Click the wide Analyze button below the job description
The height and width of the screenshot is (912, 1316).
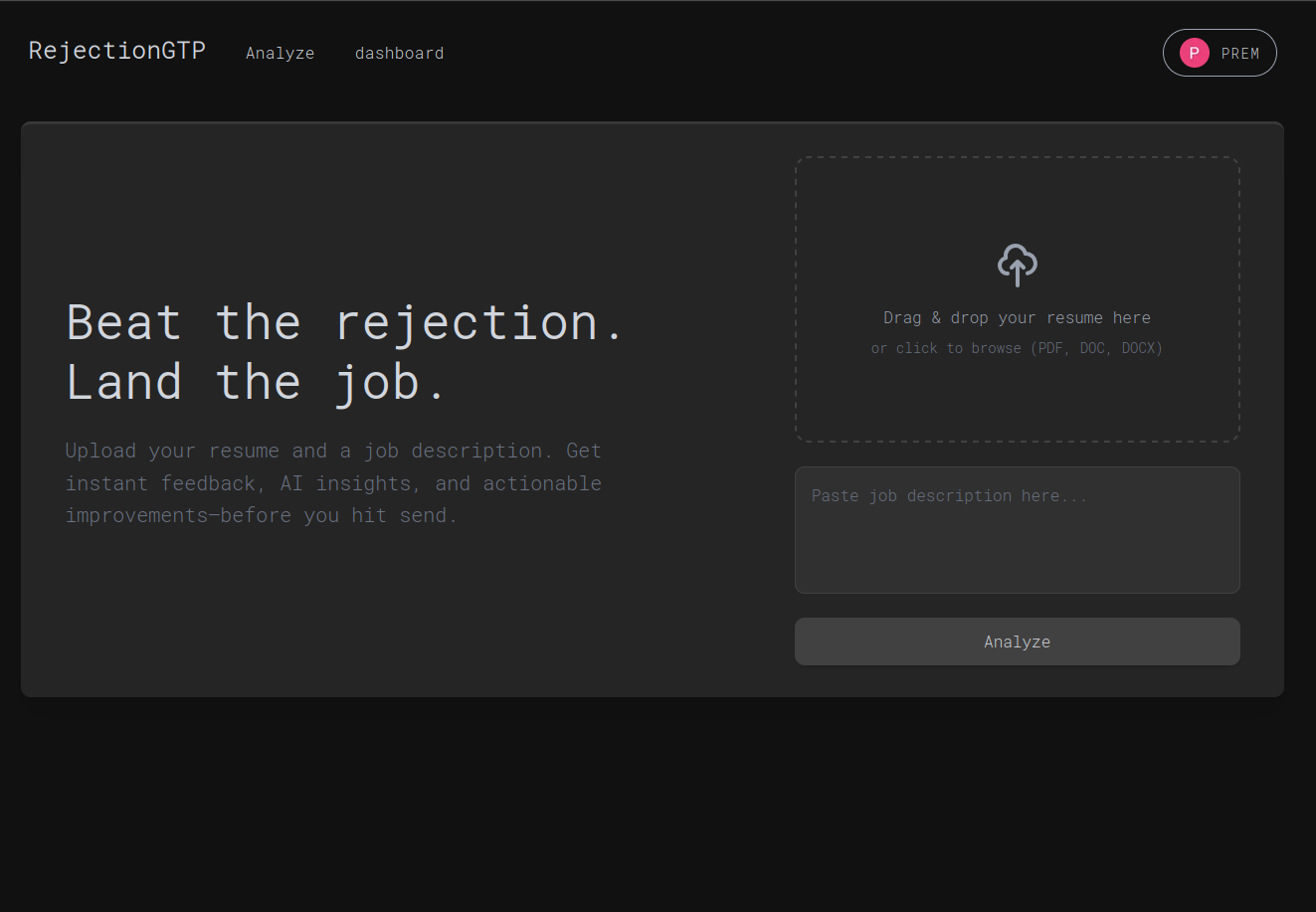(1017, 641)
